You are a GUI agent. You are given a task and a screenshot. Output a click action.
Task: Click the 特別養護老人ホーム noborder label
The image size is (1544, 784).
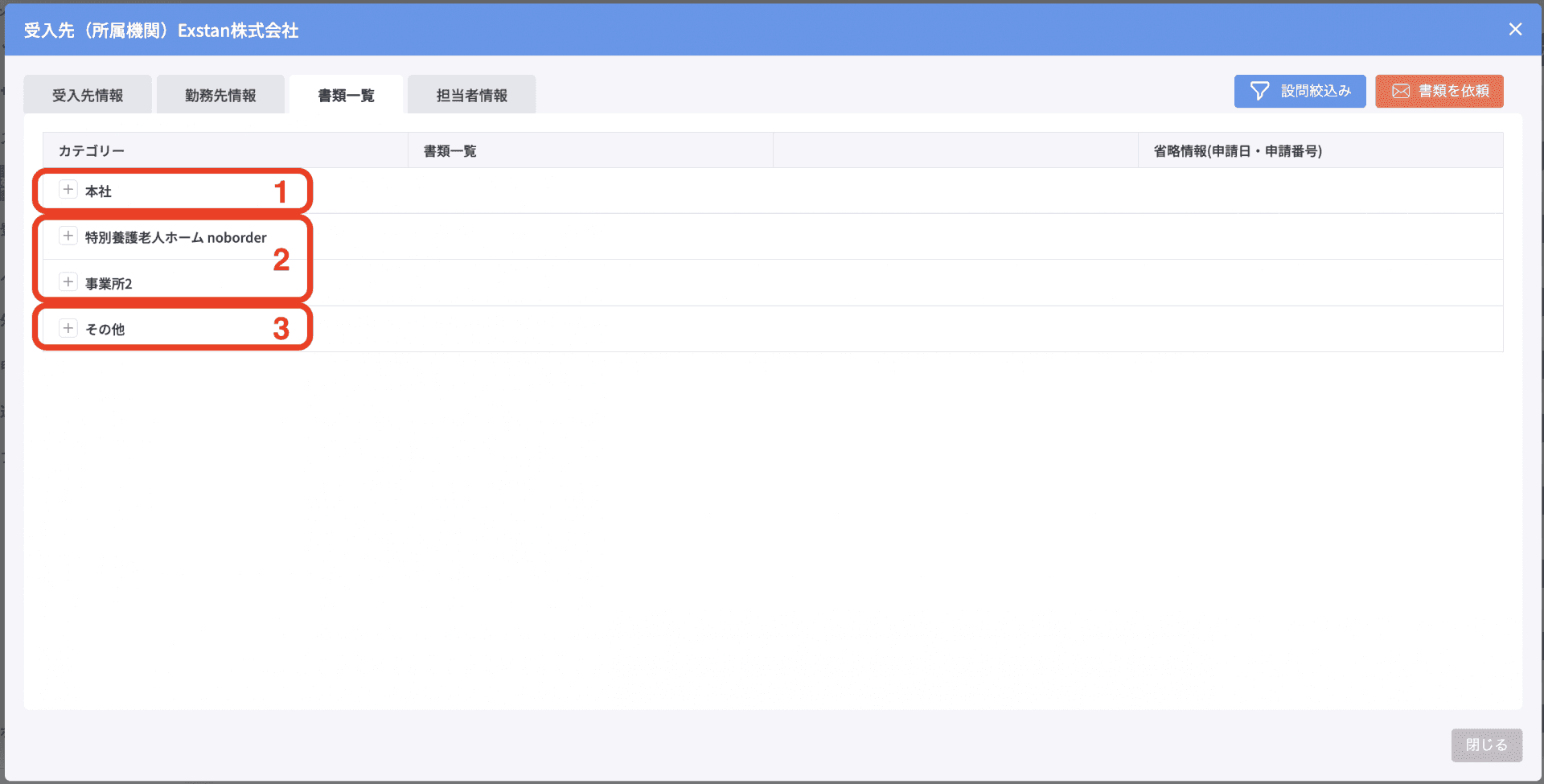(175, 237)
